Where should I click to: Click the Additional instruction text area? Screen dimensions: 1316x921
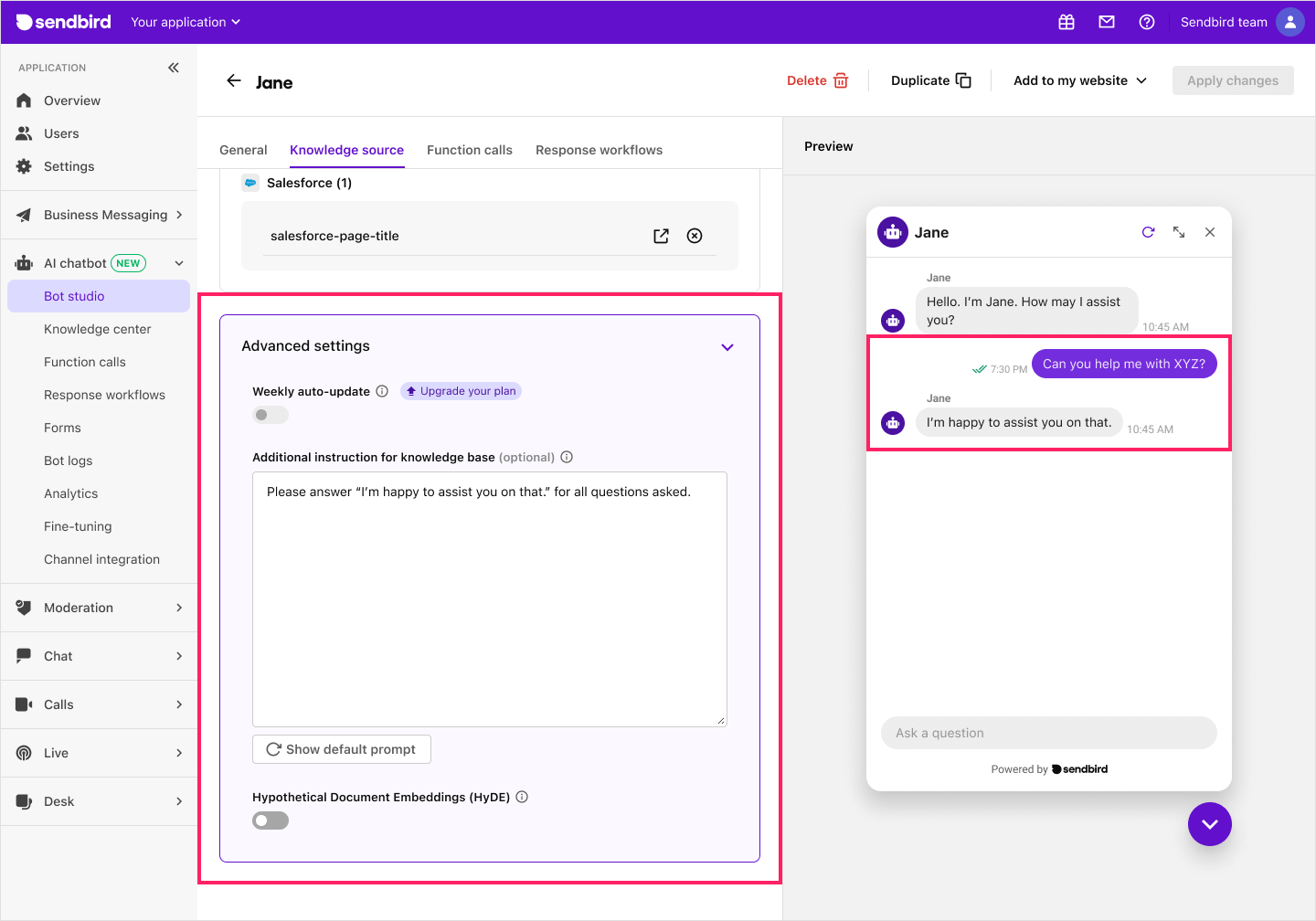tap(490, 599)
